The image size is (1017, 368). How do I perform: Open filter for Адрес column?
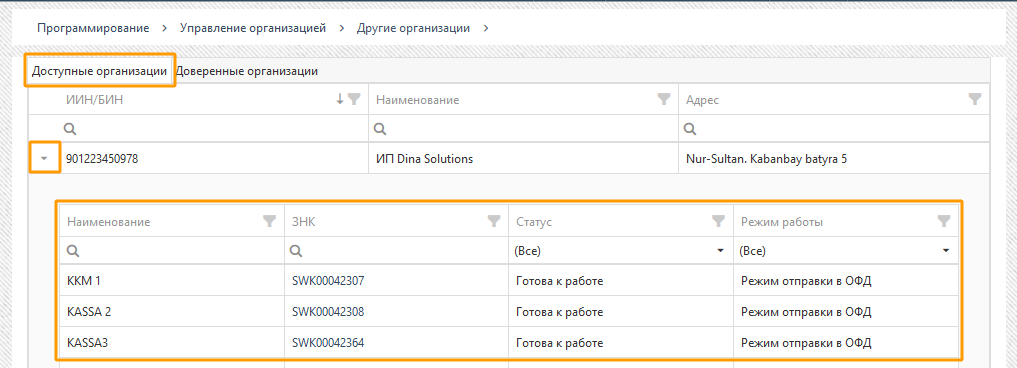[974, 99]
